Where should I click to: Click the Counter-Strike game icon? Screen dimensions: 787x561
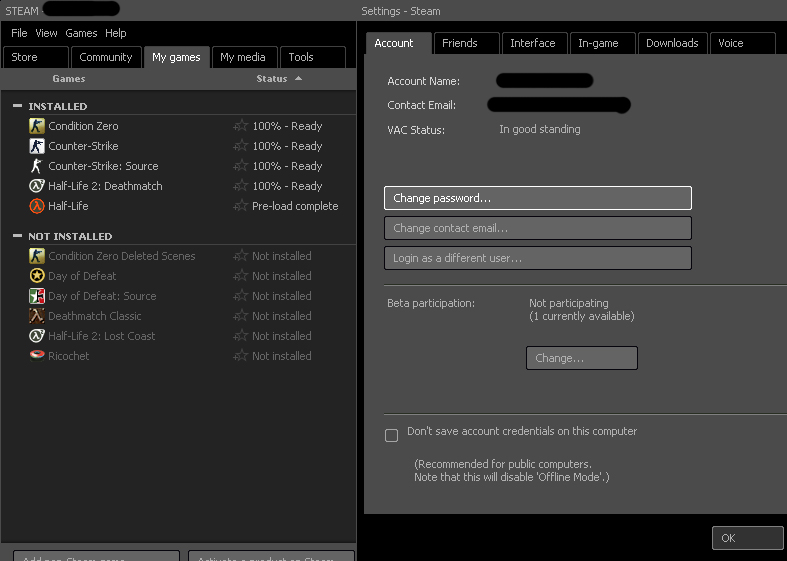pos(37,146)
